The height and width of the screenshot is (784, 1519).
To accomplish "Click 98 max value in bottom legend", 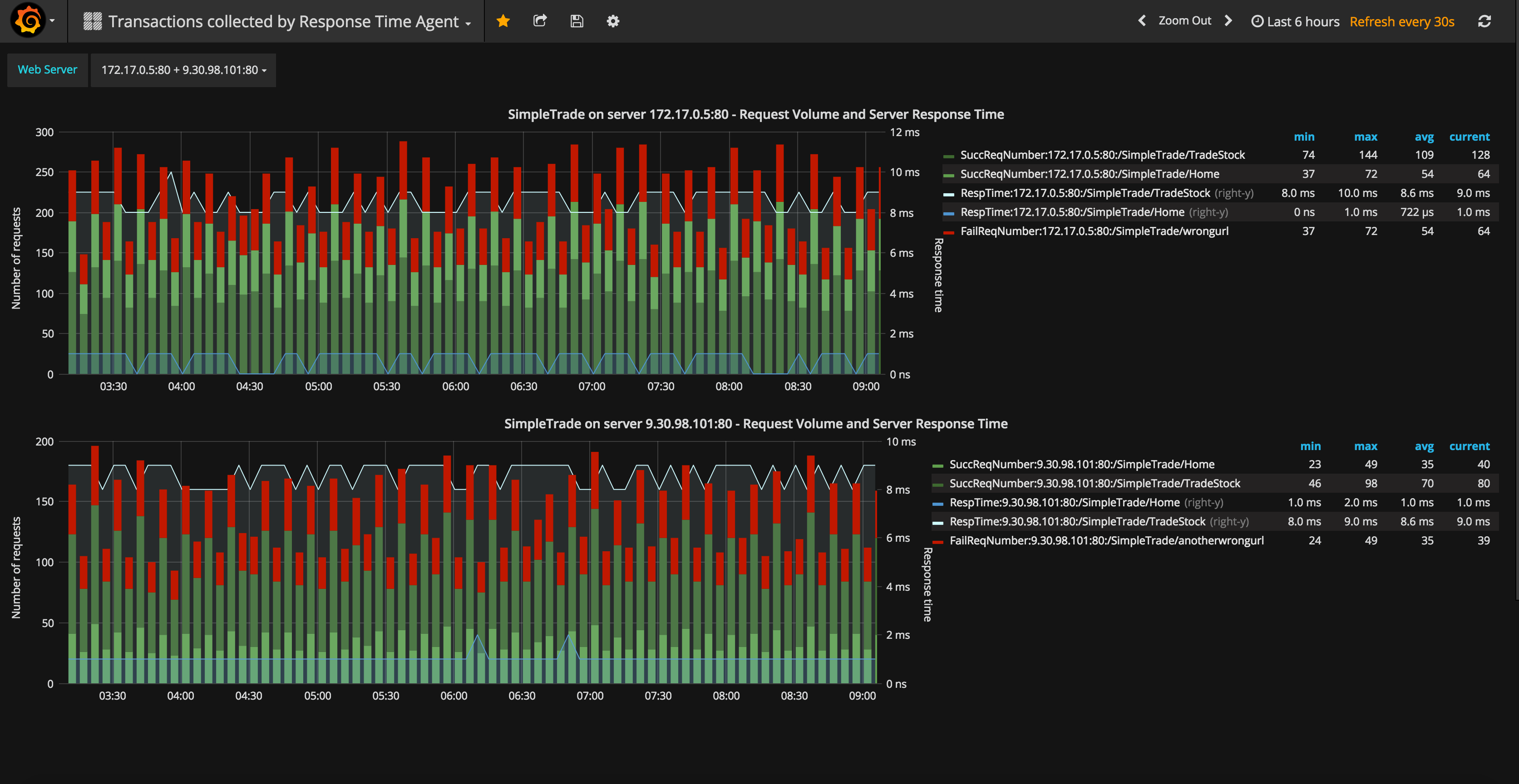I will [x=1371, y=483].
